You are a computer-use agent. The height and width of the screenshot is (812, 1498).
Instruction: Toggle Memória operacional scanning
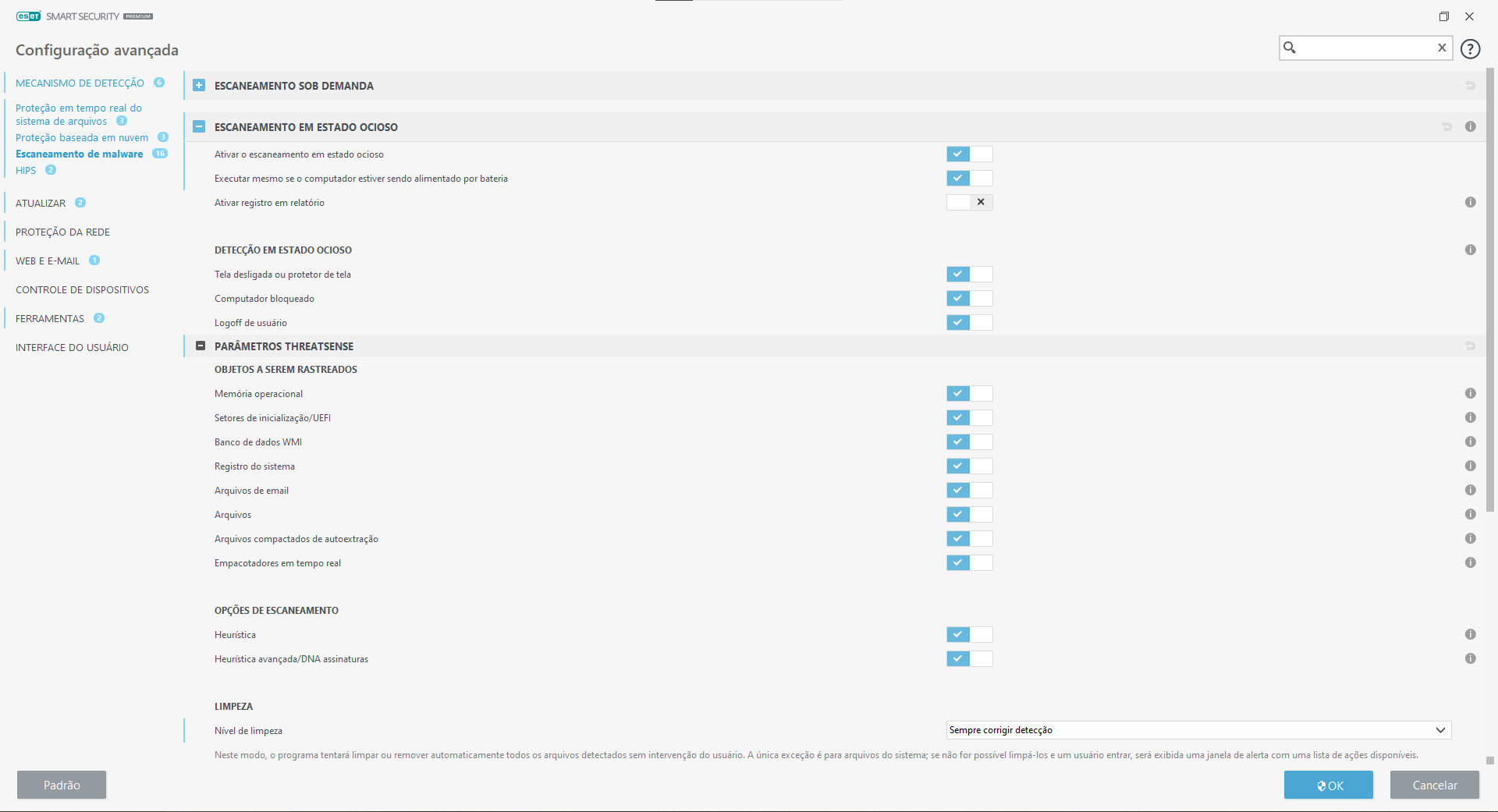(969, 393)
